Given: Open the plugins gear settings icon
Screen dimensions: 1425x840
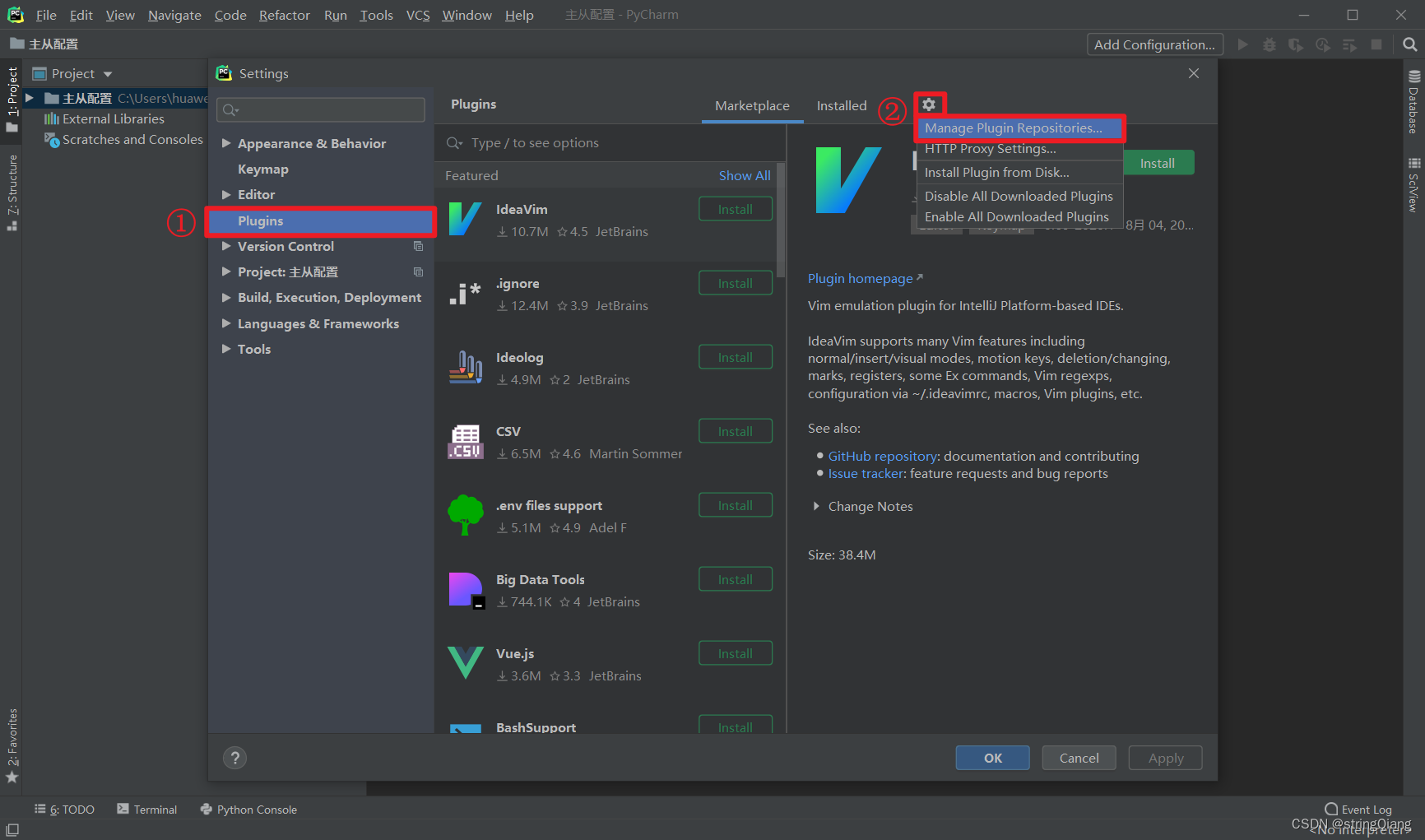Looking at the screenshot, I should pyautogui.click(x=929, y=104).
